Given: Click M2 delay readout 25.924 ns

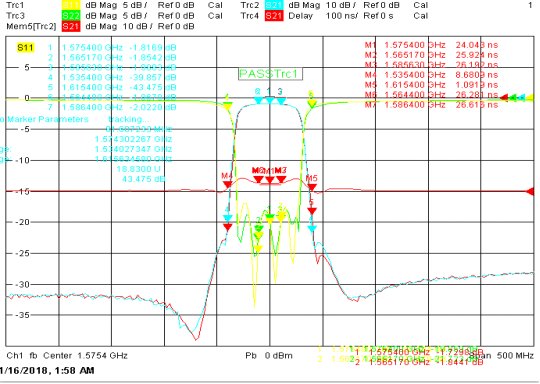Looking at the screenshot, I should [477, 55].
